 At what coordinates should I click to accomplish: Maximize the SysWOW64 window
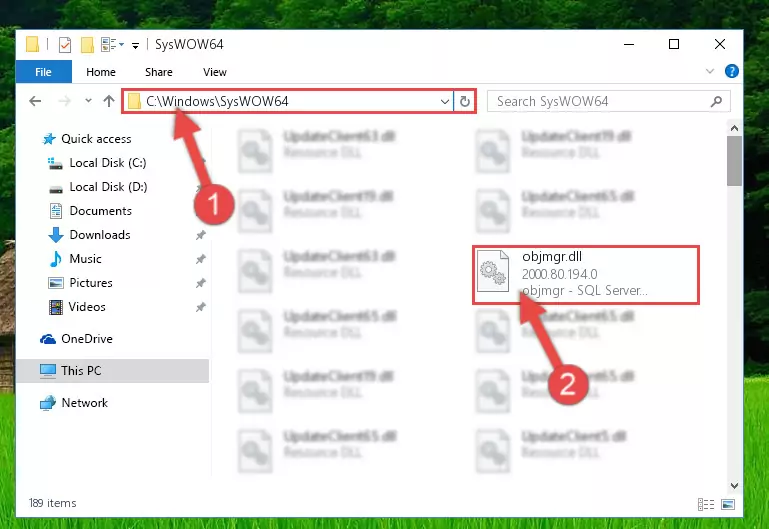tap(674, 44)
